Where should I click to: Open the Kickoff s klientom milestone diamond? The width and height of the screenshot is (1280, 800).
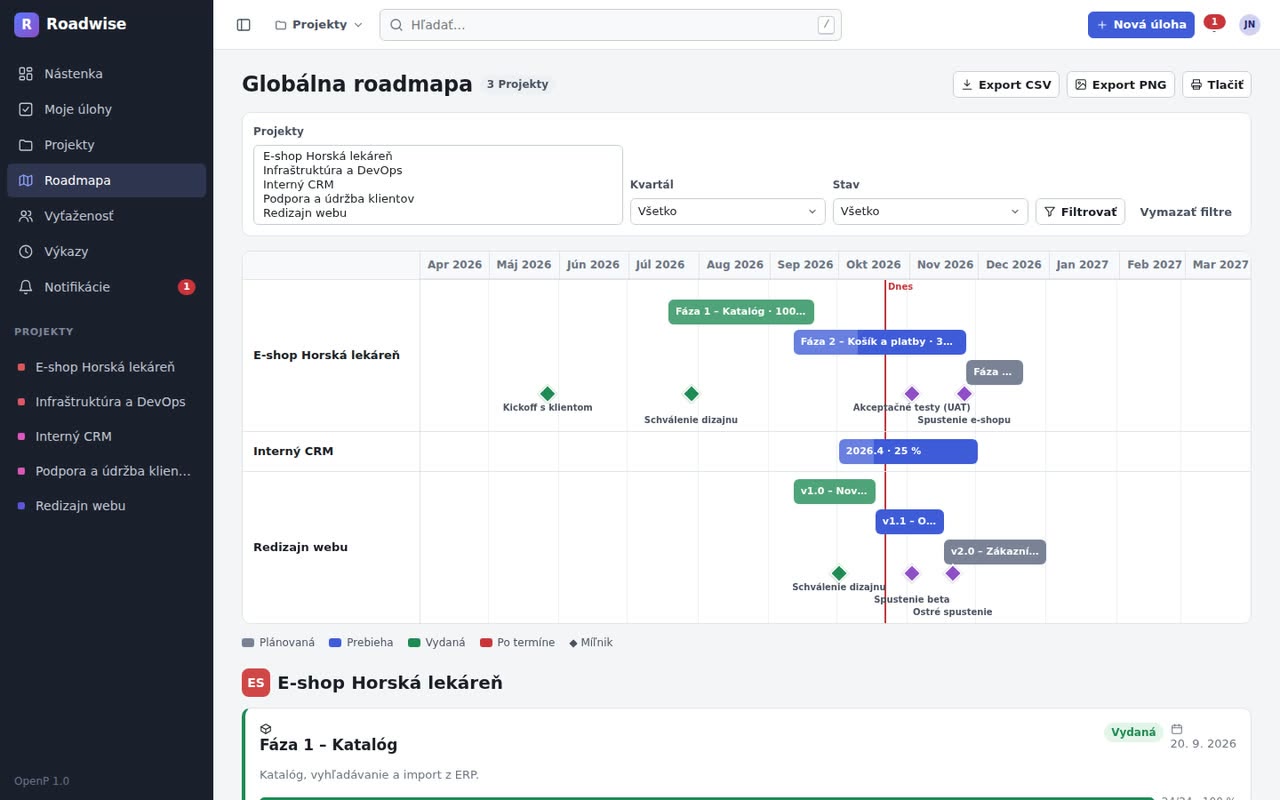pyautogui.click(x=547, y=394)
